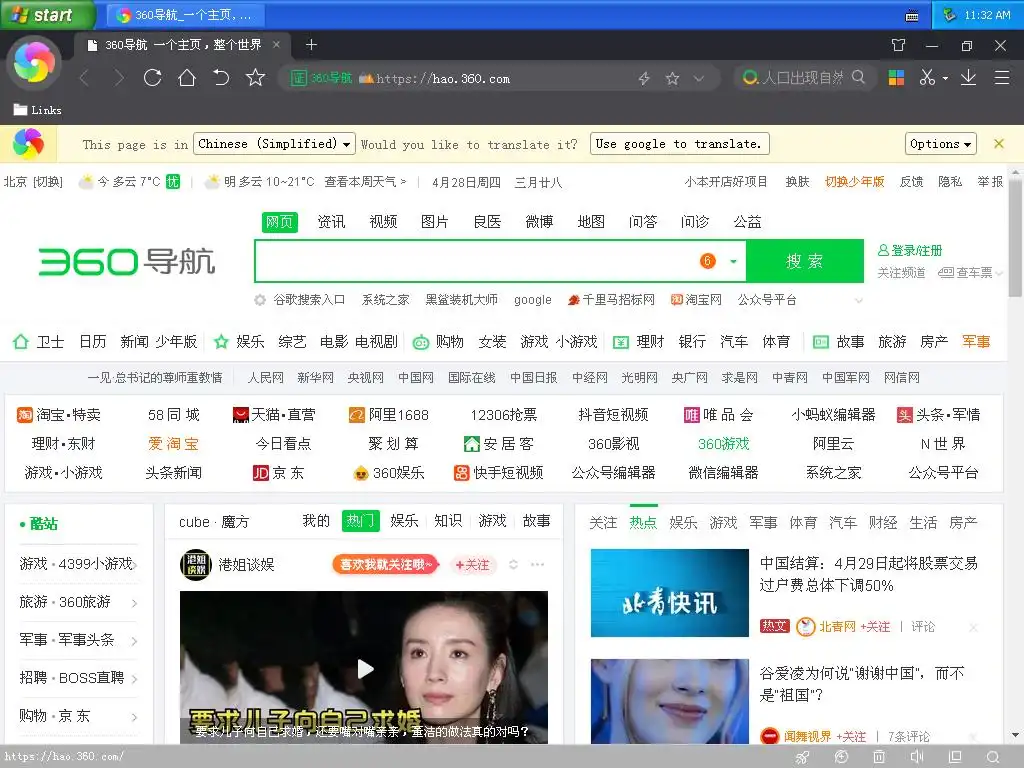Screen dimensions: 1024x768
Task: Select the 军事 news tab
Action: 763,522
